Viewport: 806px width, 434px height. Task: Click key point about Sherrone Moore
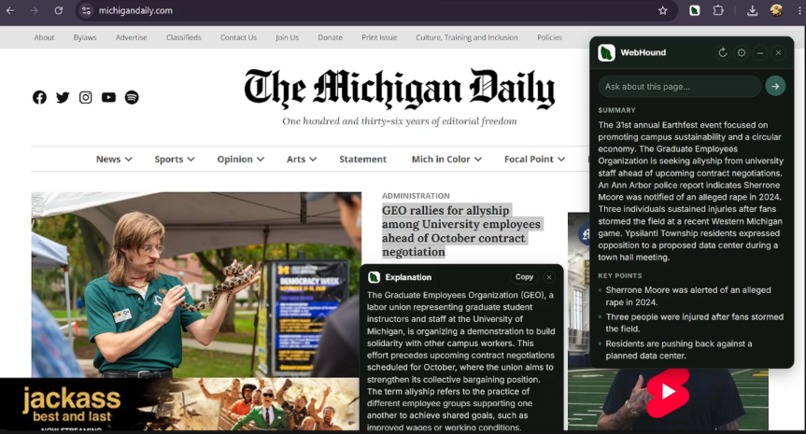pos(688,296)
